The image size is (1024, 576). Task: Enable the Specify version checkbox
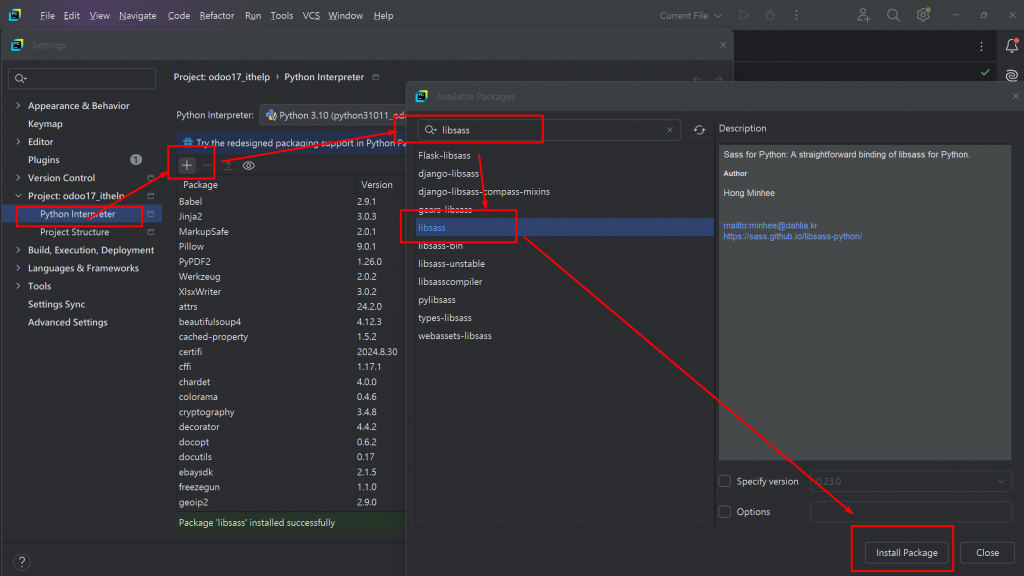[725, 481]
